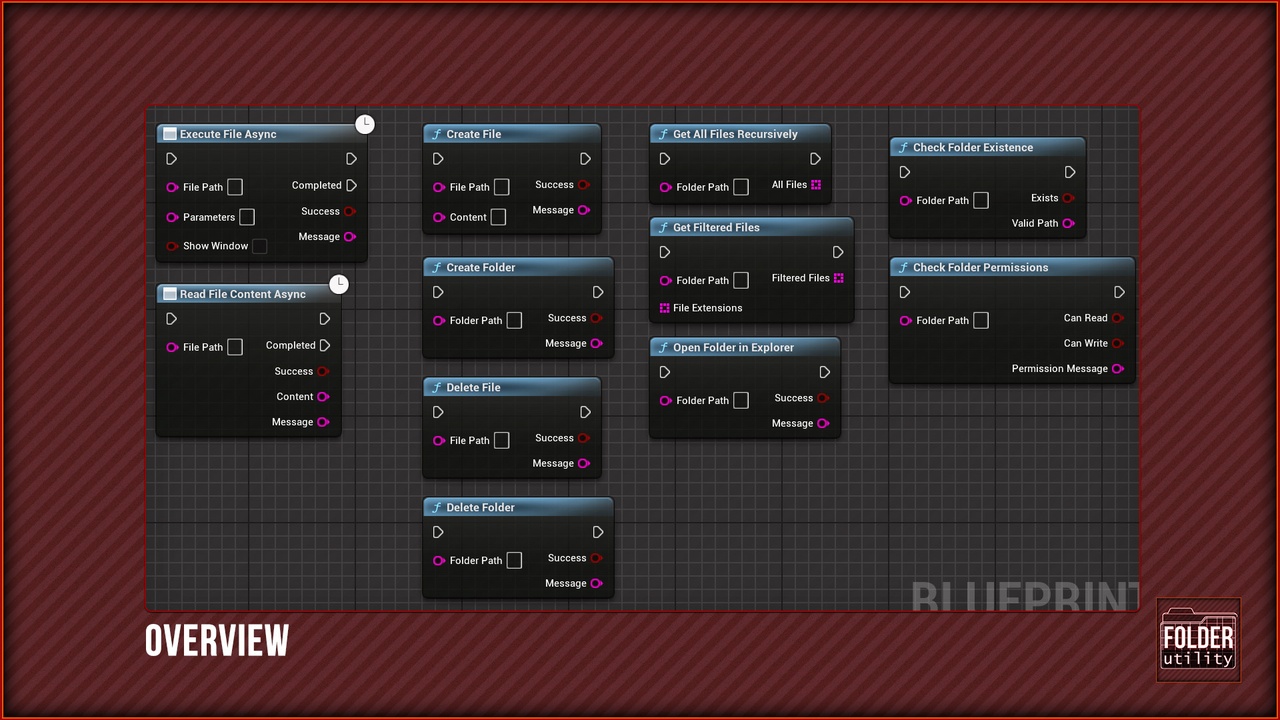This screenshot has height=720, width=1280.
Task: Click the Permission Message output pin
Action: point(1118,369)
